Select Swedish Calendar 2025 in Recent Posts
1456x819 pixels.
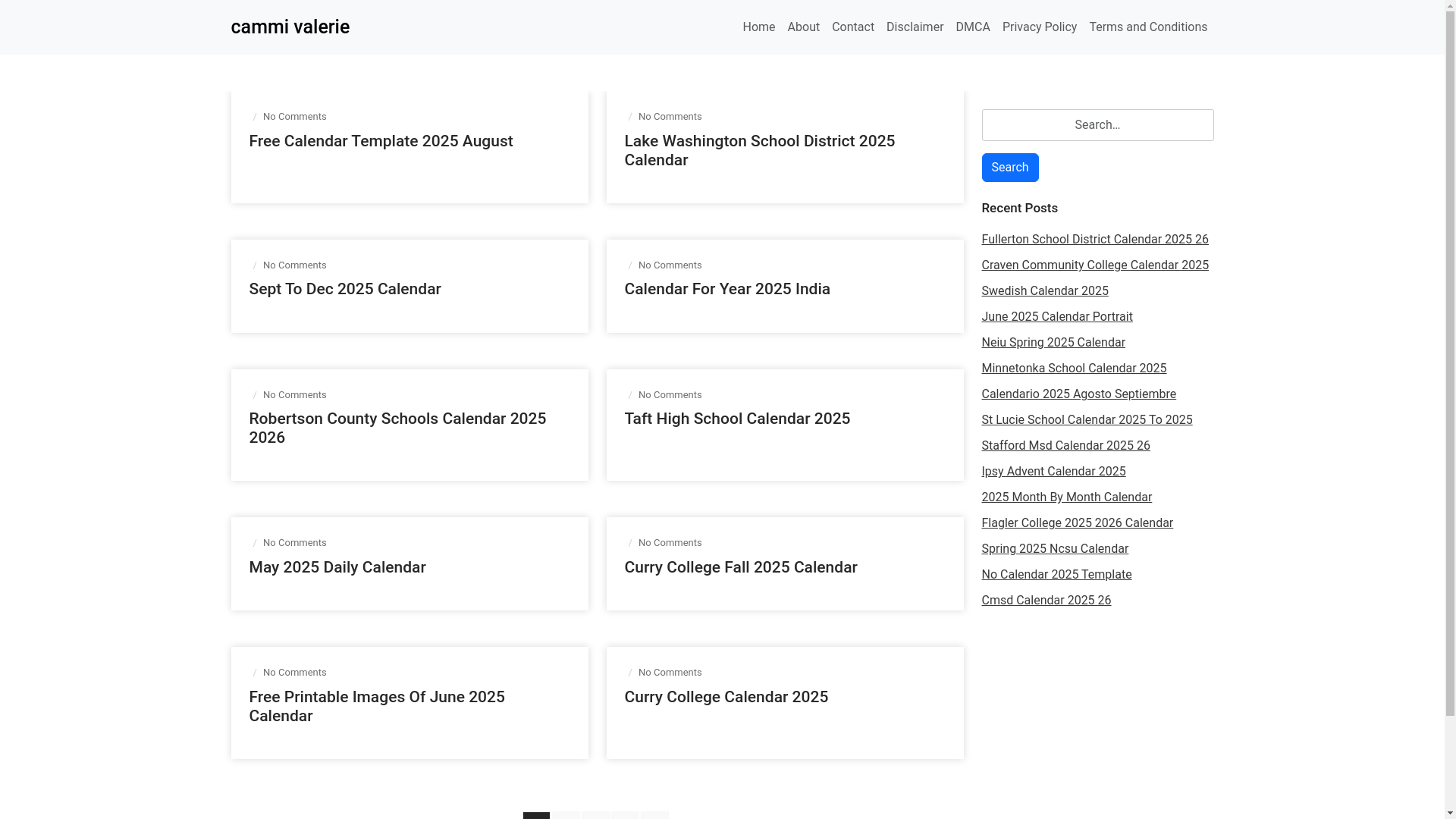pos(1044,291)
